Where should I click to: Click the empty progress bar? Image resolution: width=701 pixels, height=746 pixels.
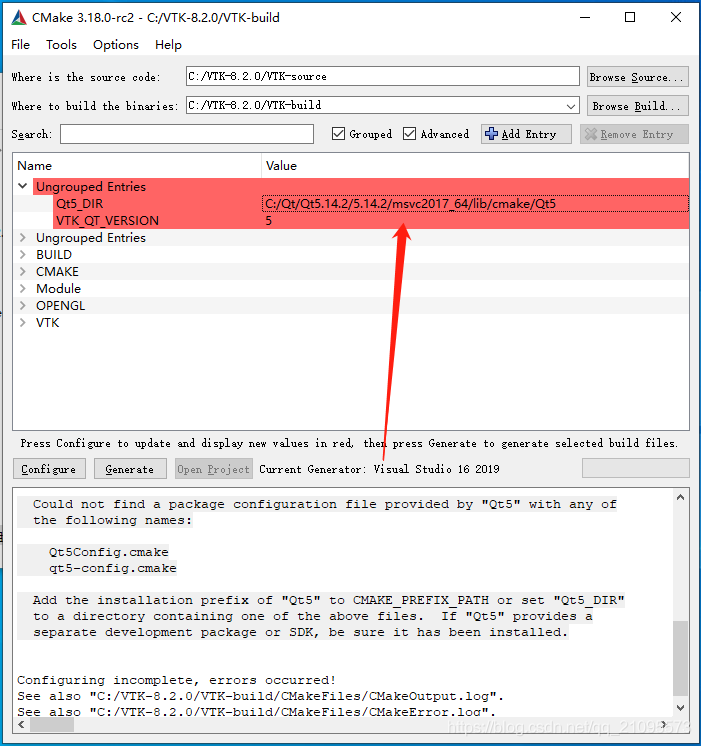tap(635, 468)
